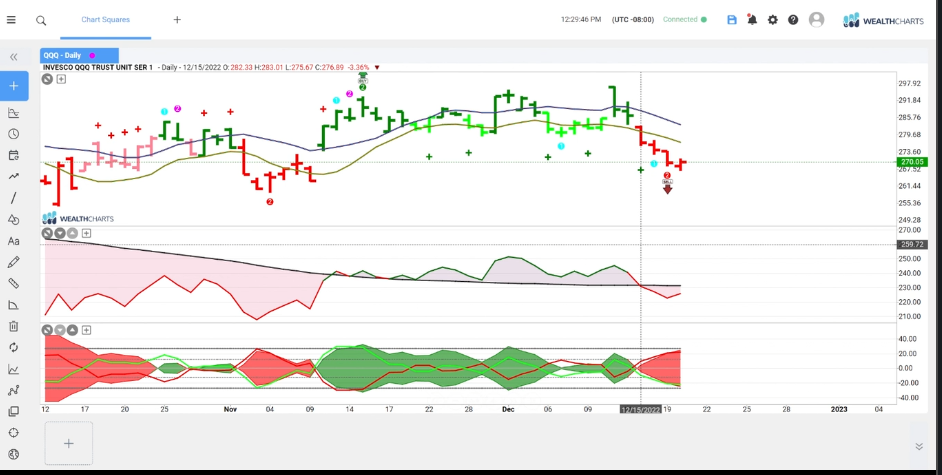Add indicator to the bottom oscillator pane
This screenshot has width=942, height=475.
coord(87,330)
